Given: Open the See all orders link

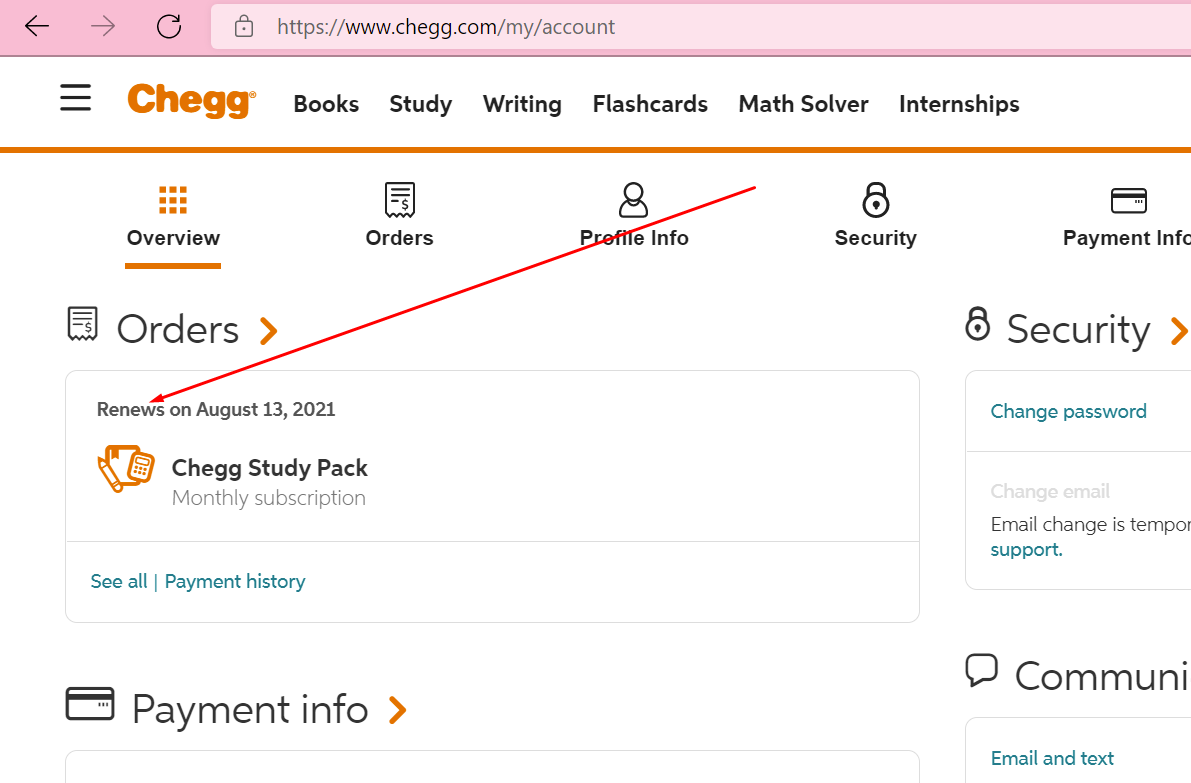Looking at the screenshot, I should [118, 581].
